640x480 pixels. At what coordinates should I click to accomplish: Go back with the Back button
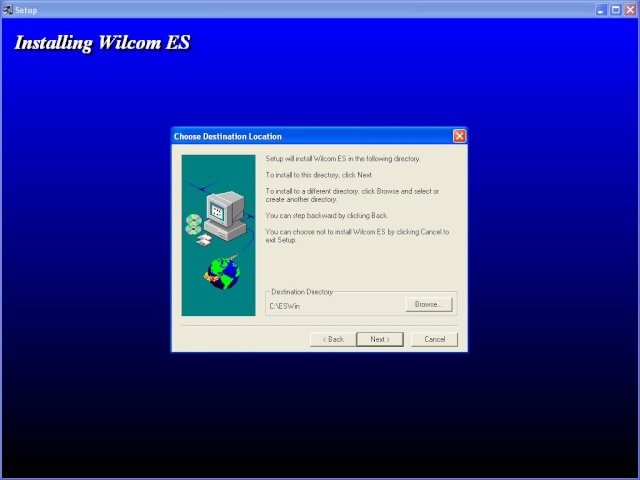pyautogui.click(x=333, y=339)
